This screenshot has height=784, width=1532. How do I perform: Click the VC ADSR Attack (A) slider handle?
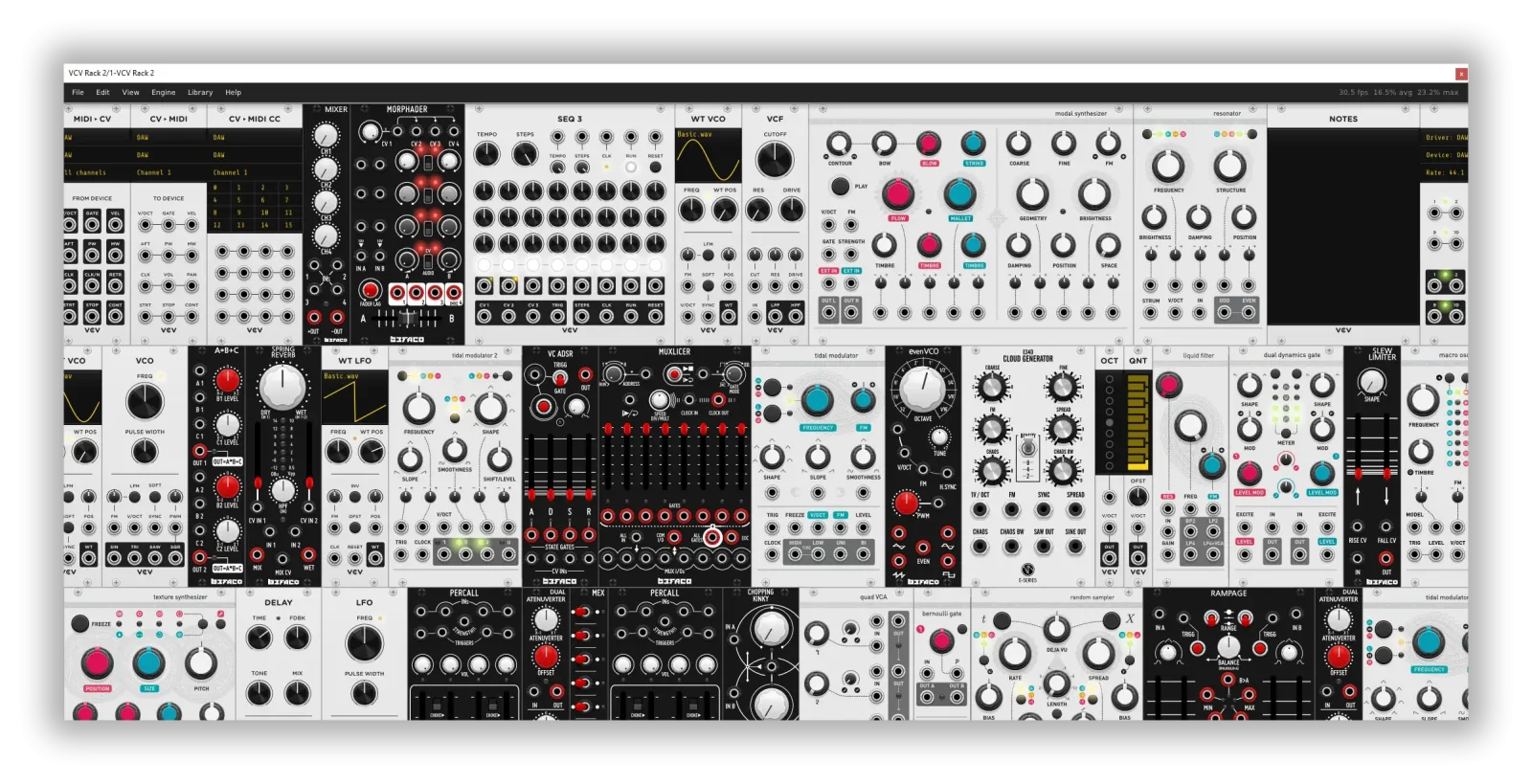click(532, 496)
